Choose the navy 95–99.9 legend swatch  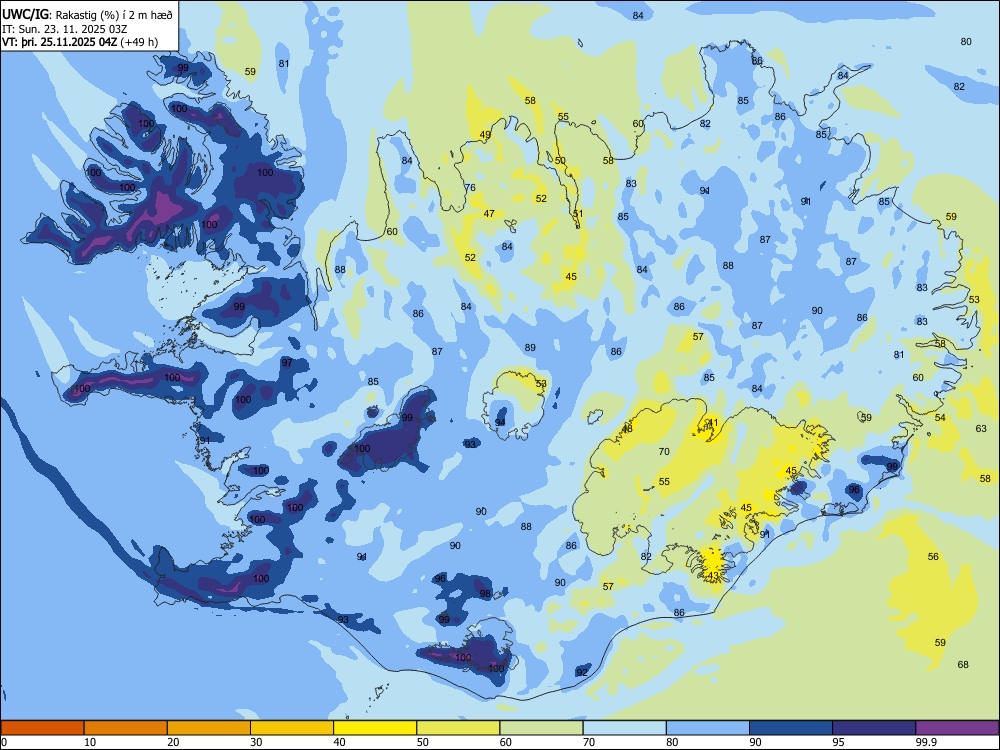pos(874,728)
